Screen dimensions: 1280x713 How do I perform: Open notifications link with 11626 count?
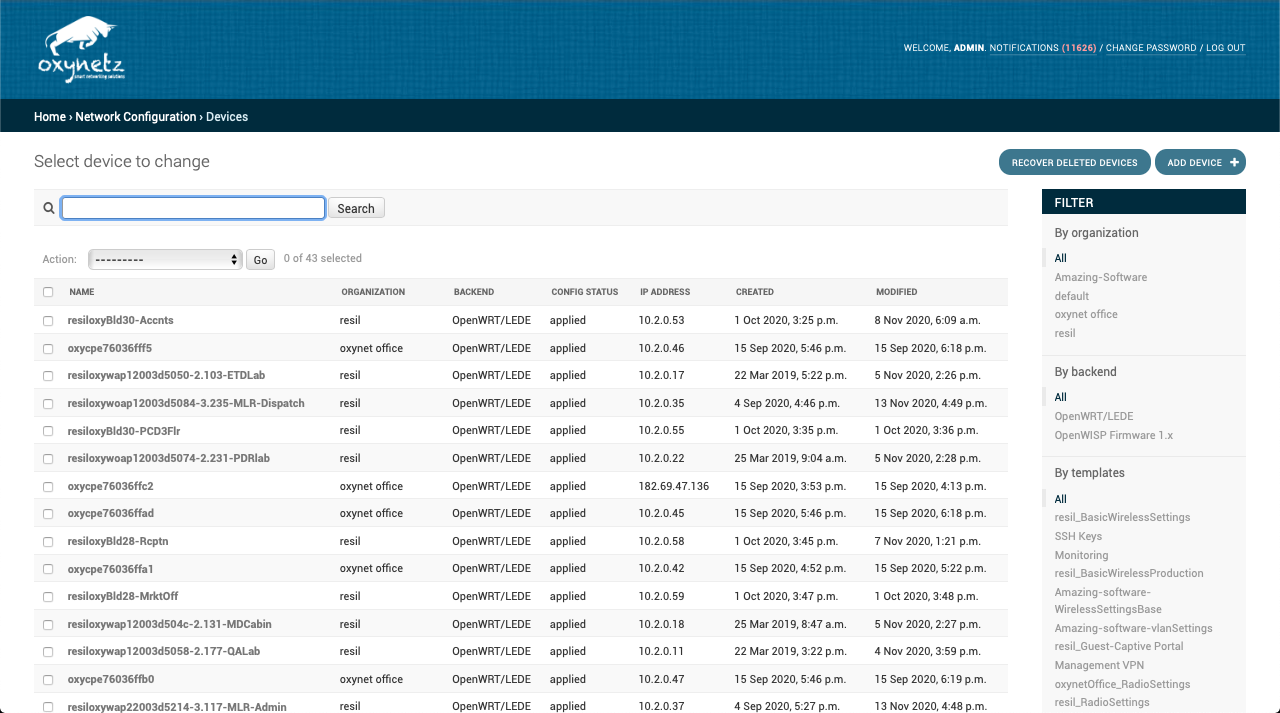1042,48
